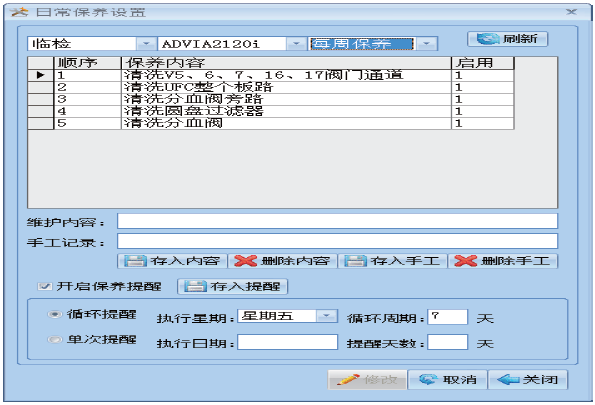Expand the ADVIA2120i instrument dropdown
595x405 pixels.
296,44
